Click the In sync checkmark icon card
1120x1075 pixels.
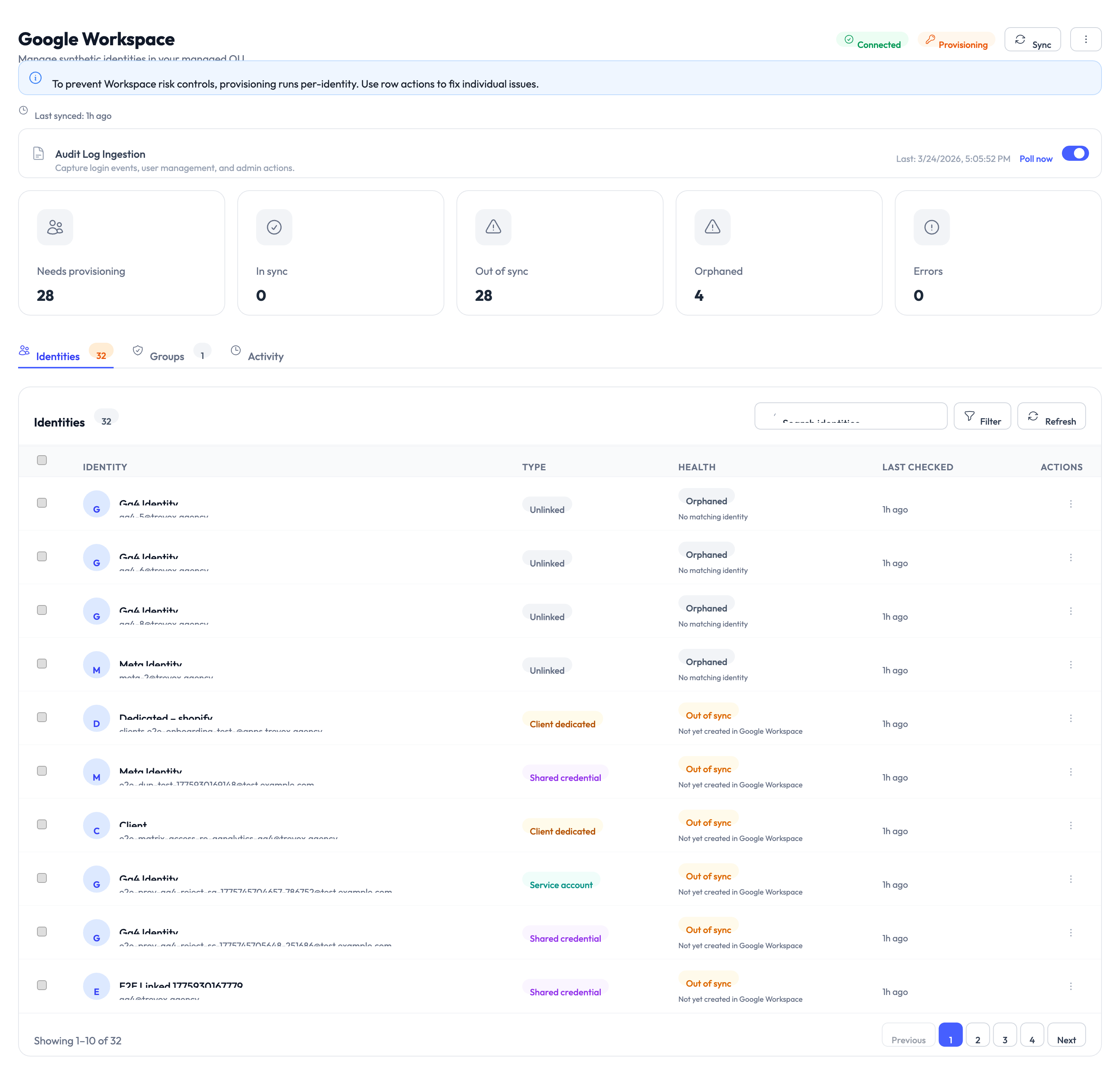point(274,227)
